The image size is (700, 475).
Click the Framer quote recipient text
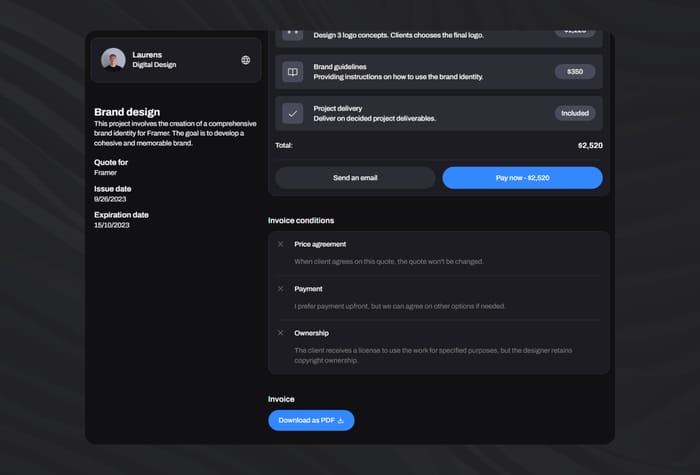coord(105,173)
